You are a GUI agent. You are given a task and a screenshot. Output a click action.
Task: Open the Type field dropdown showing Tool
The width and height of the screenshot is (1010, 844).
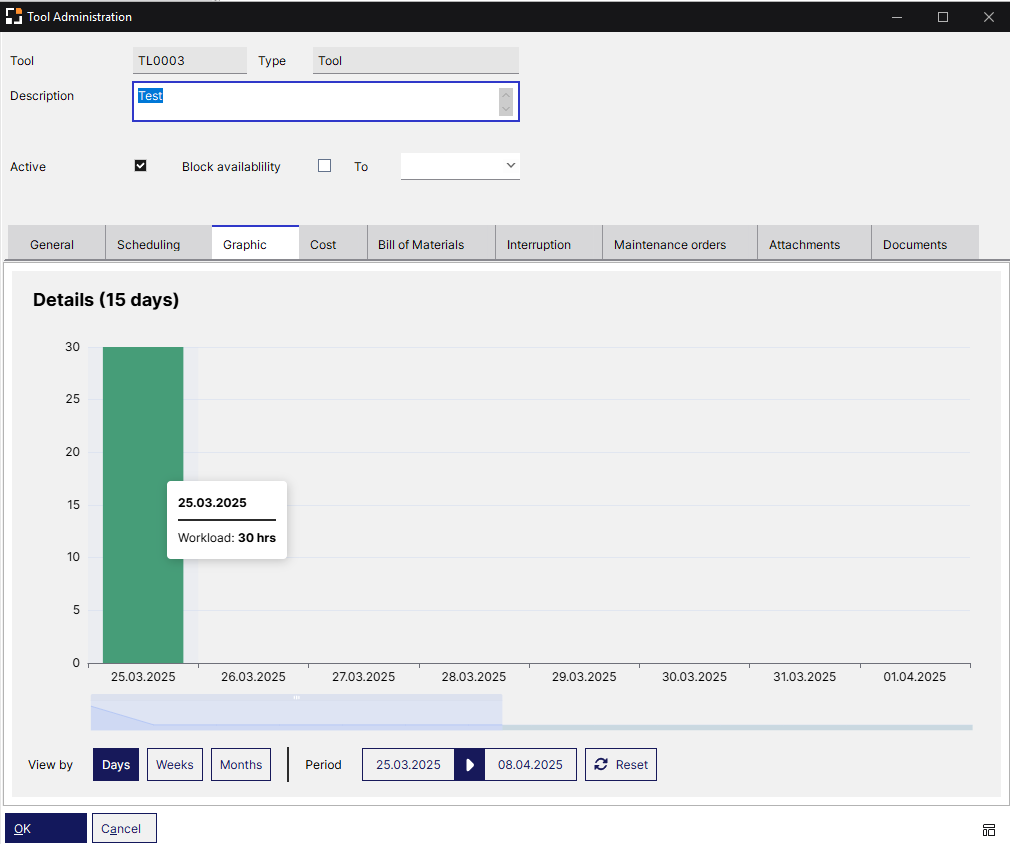[415, 61]
